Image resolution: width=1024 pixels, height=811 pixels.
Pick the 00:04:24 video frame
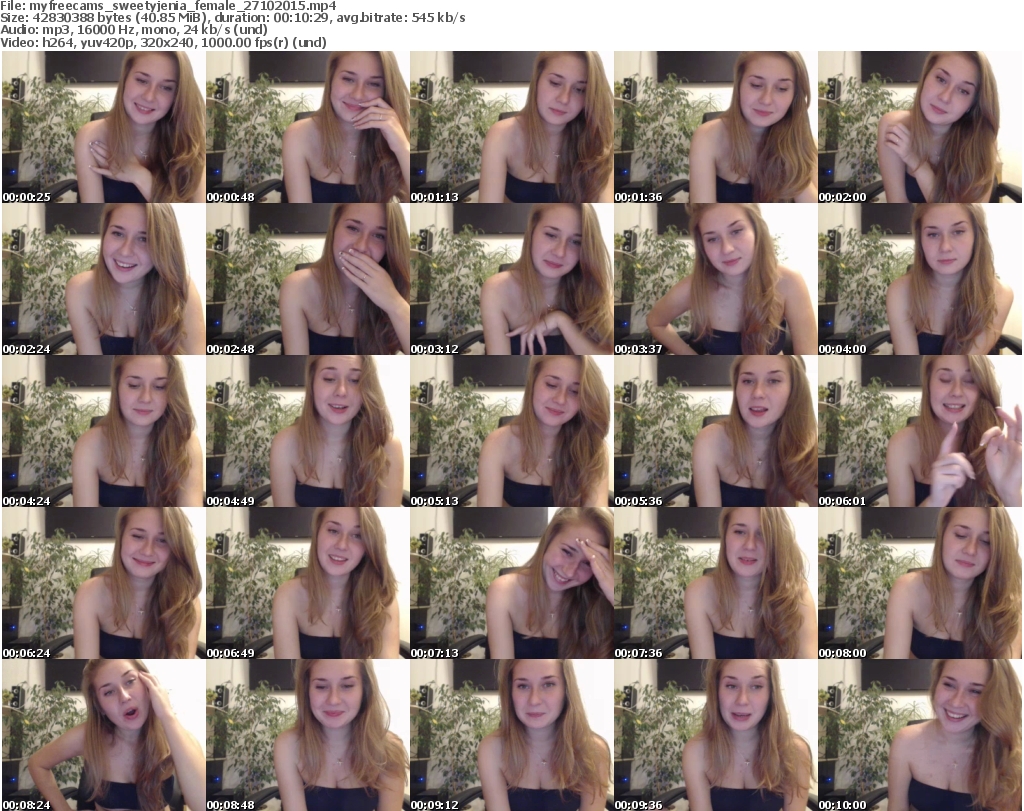[x=103, y=431]
